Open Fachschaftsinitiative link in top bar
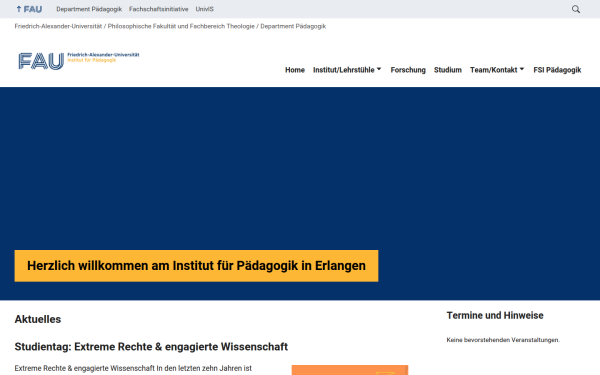This screenshot has height=375, width=600. click(158, 9)
